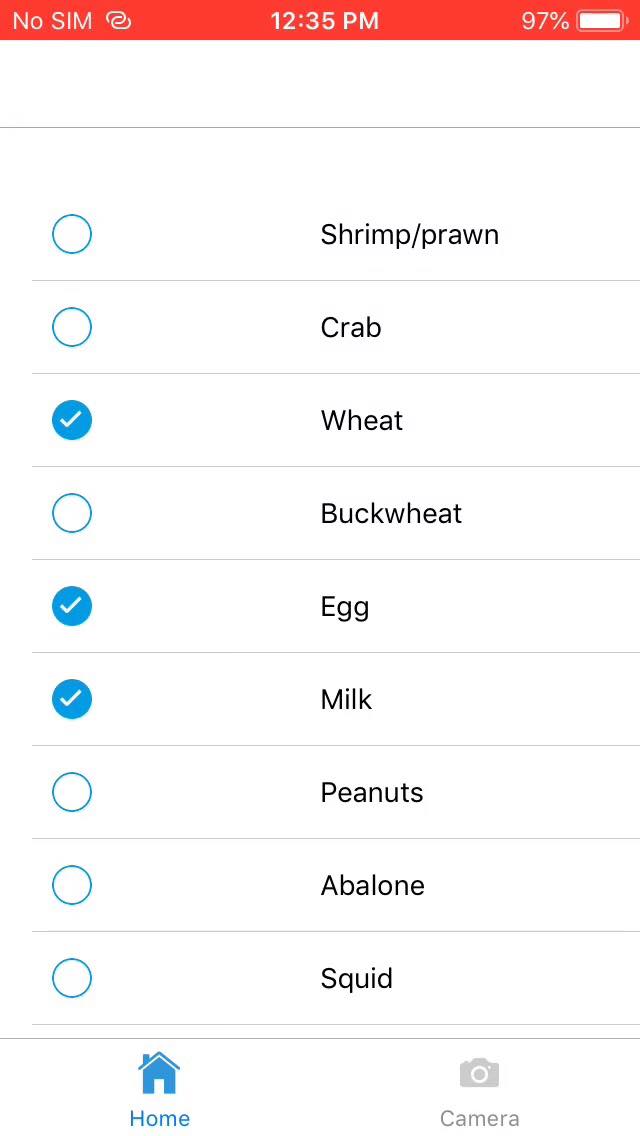Open the Home tab label
Image resolution: width=640 pixels, height=1136 pixels.
pyautogui.click(x=159, y=1118)
